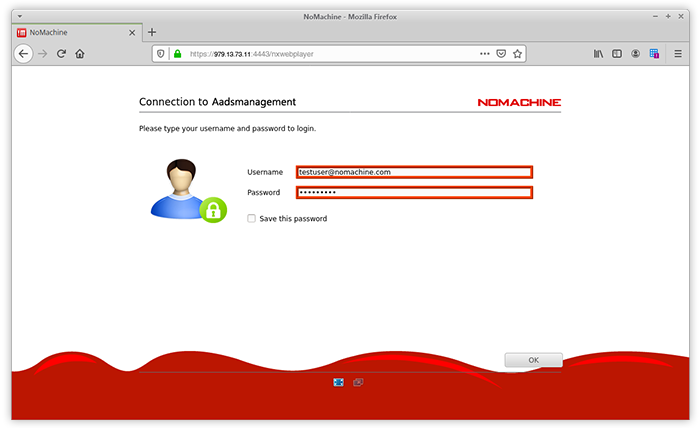Click the forward navigation arrow
700x428 pixels.
coord(42,54)
